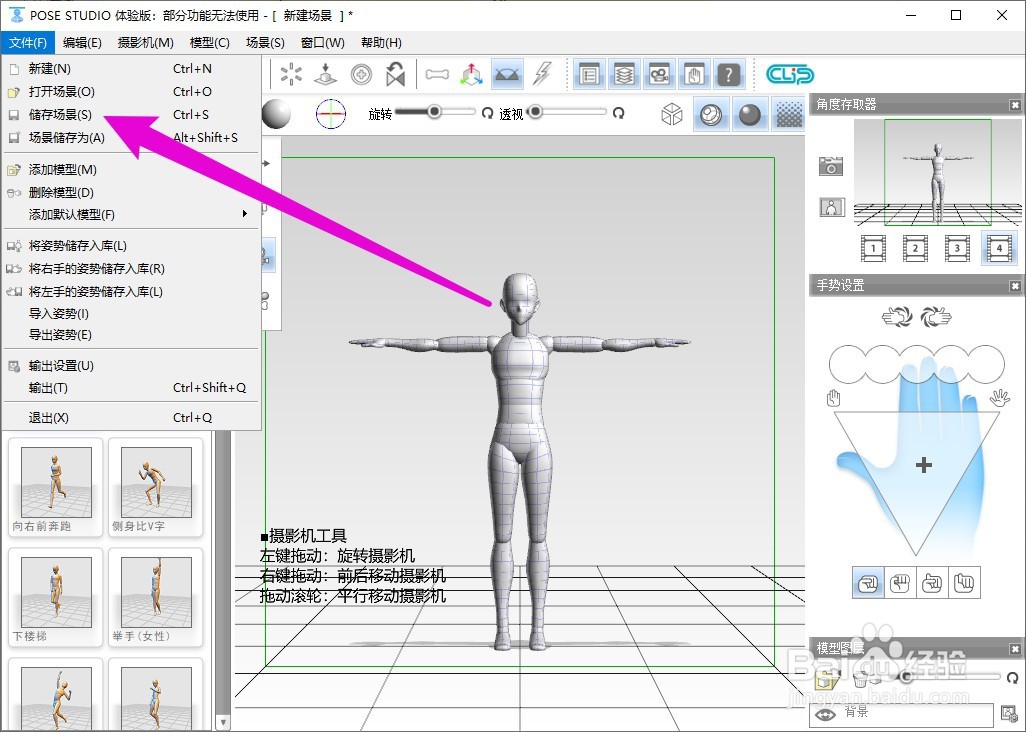The image size is (1026, 732).
Task: Click the person portrait icon in 角度存取器
Action: click(832, 207)
